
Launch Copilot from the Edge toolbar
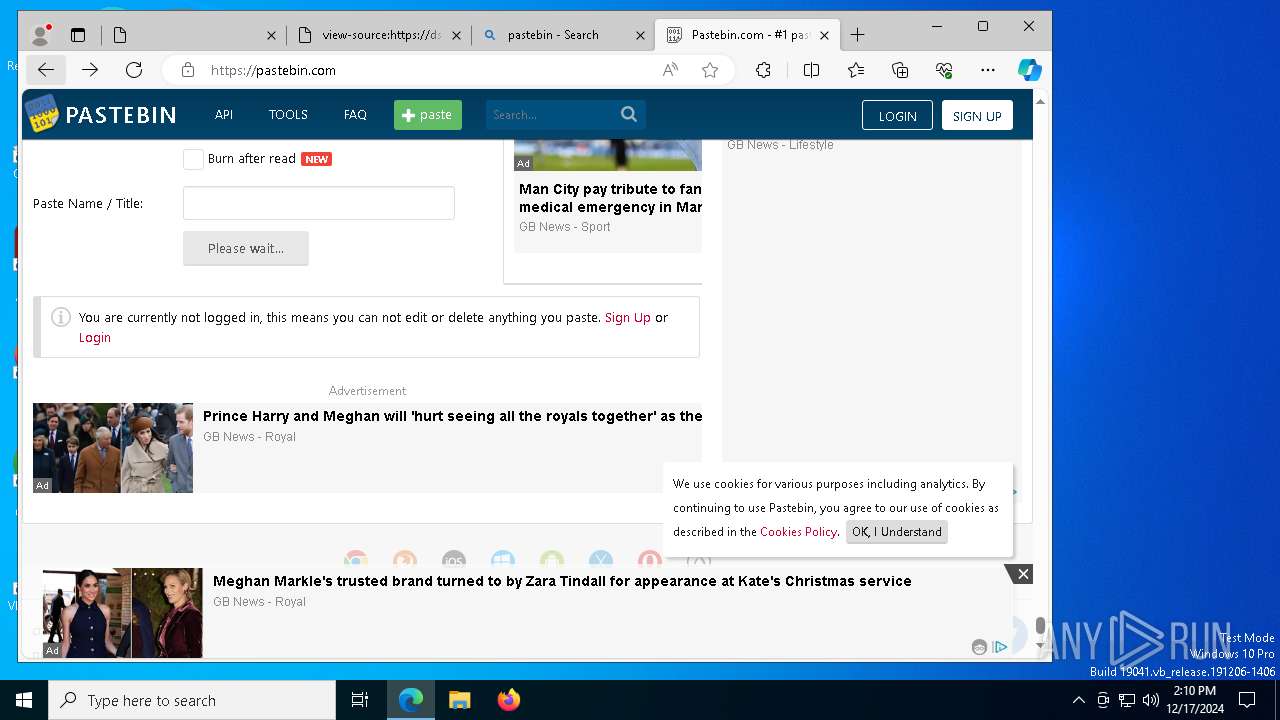click(x=1030, y=70)
